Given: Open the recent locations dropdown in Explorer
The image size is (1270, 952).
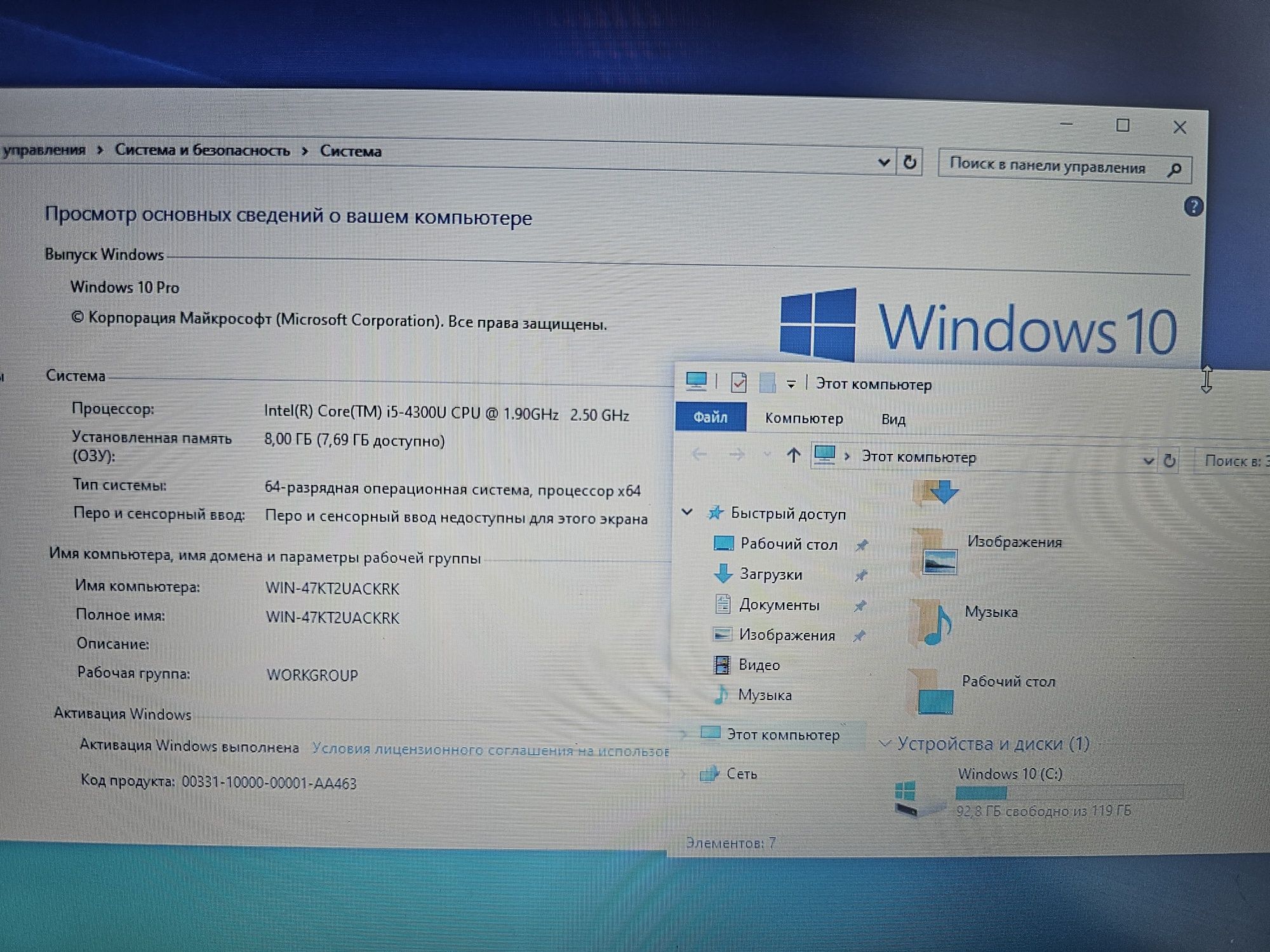Looking at the screenshot, I should pos(766,454).
